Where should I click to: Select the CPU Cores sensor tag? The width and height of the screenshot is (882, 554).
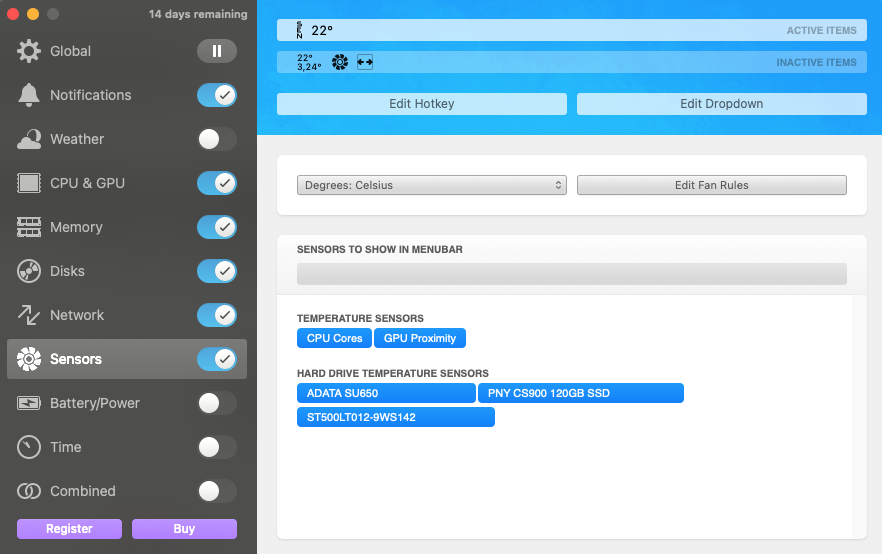pos(334,338)
